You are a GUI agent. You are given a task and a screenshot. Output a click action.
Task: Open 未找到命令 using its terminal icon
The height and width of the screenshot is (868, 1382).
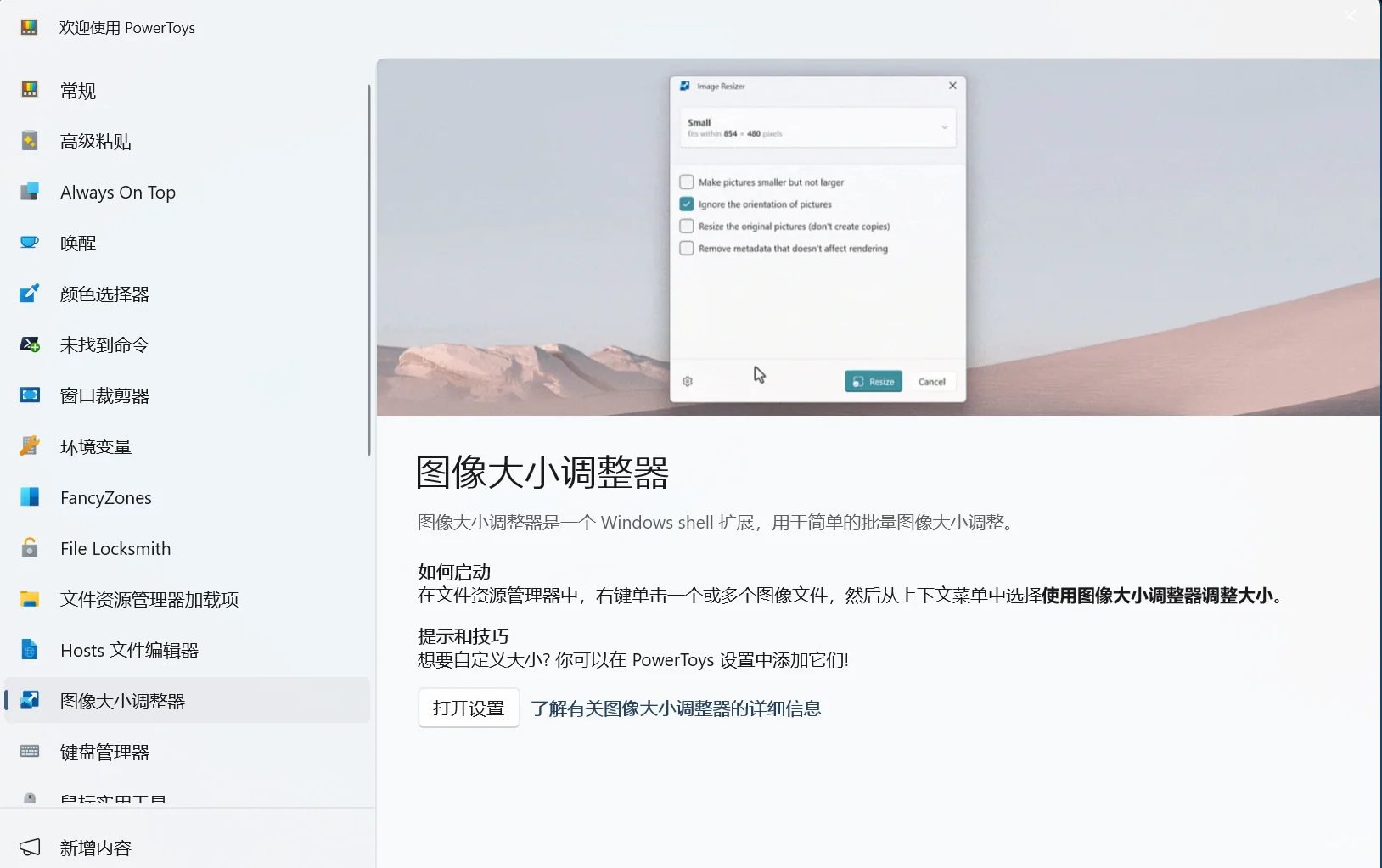click(x=30, y=344)
